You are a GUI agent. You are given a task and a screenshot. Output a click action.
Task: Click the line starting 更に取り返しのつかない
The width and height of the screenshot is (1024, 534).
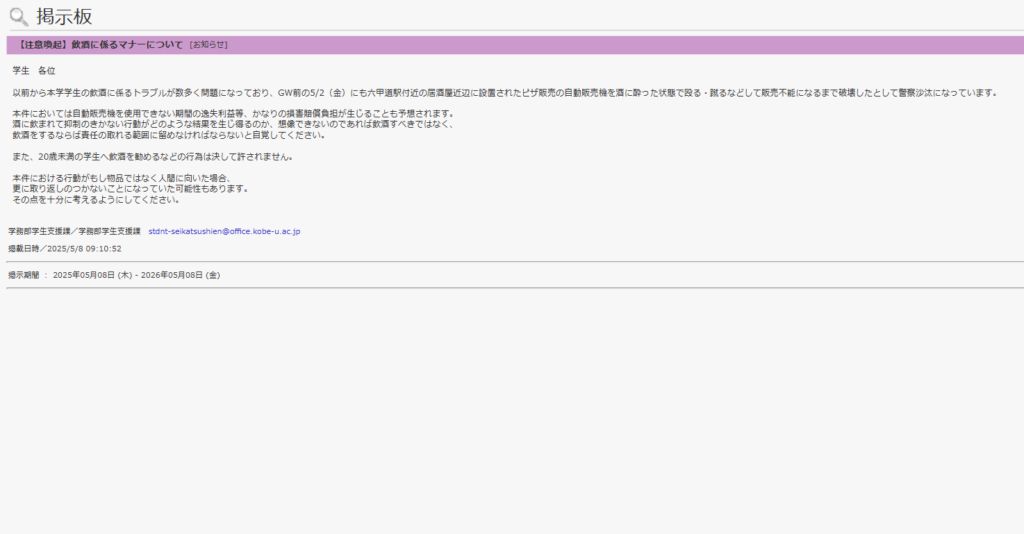131,189
